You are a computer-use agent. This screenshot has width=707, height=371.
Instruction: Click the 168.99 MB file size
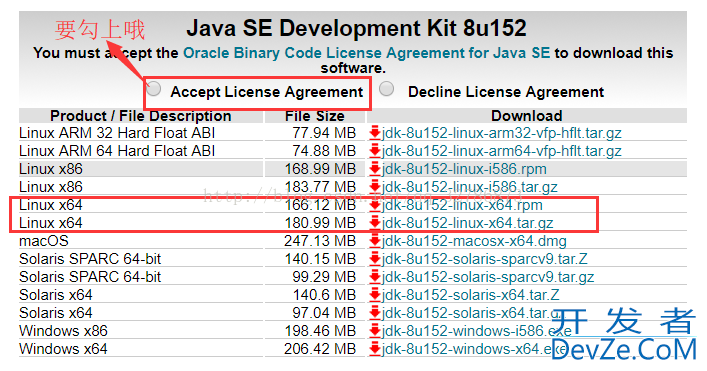(320, 169)
